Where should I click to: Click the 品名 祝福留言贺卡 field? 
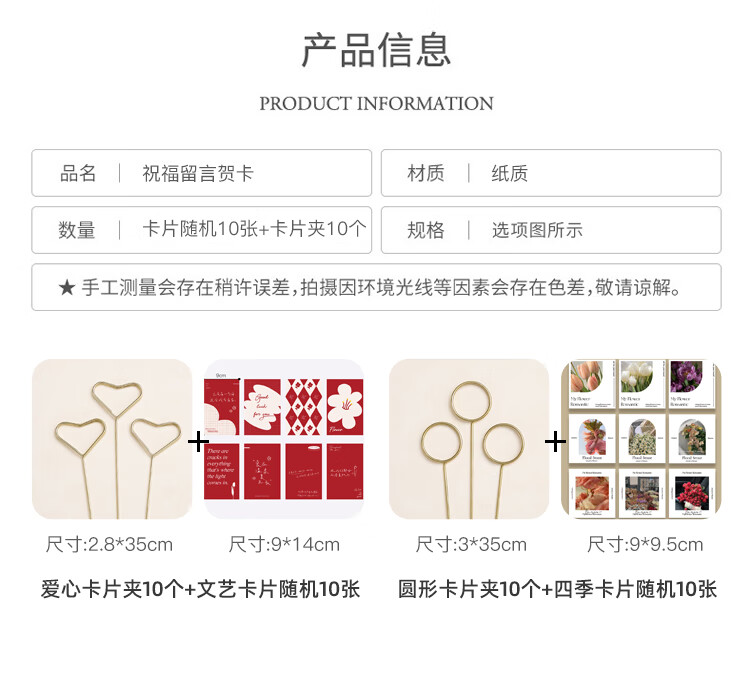(x=201, y=173)
